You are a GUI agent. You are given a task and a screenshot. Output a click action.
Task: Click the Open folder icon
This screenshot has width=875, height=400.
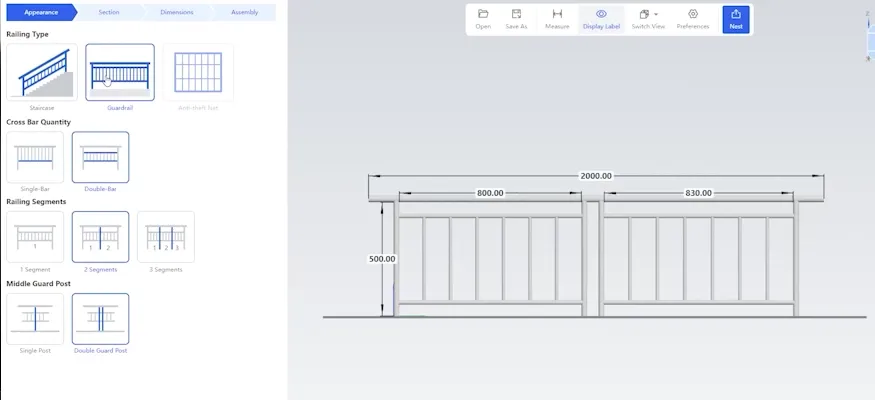pyautogui.click(x=483, y=15)
